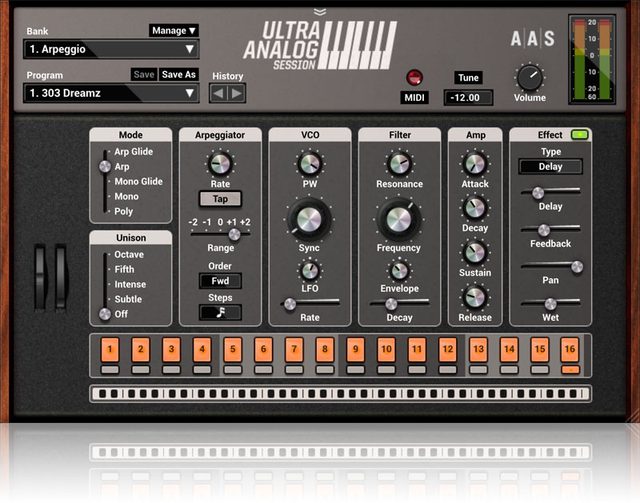Click the VCO Sync knob
This screenshot has width=640, height=503.
pos(309,219)
